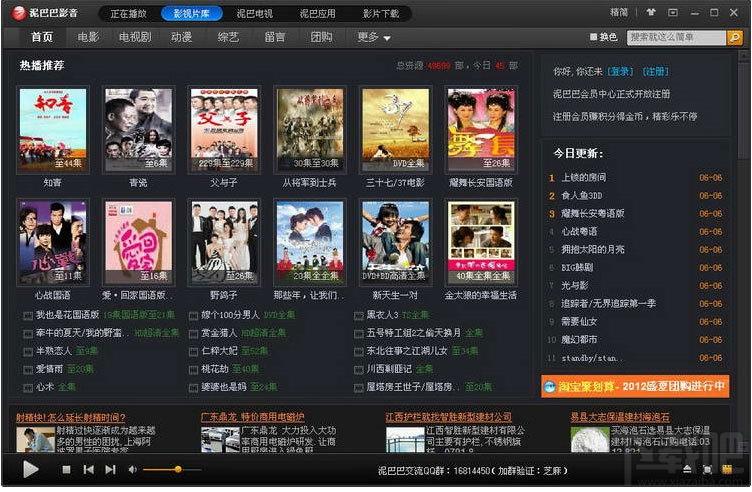Open the 金太狼的幸福生活 poster thumbnail
This screenshot has height=492, width=752.
point(481,242)
